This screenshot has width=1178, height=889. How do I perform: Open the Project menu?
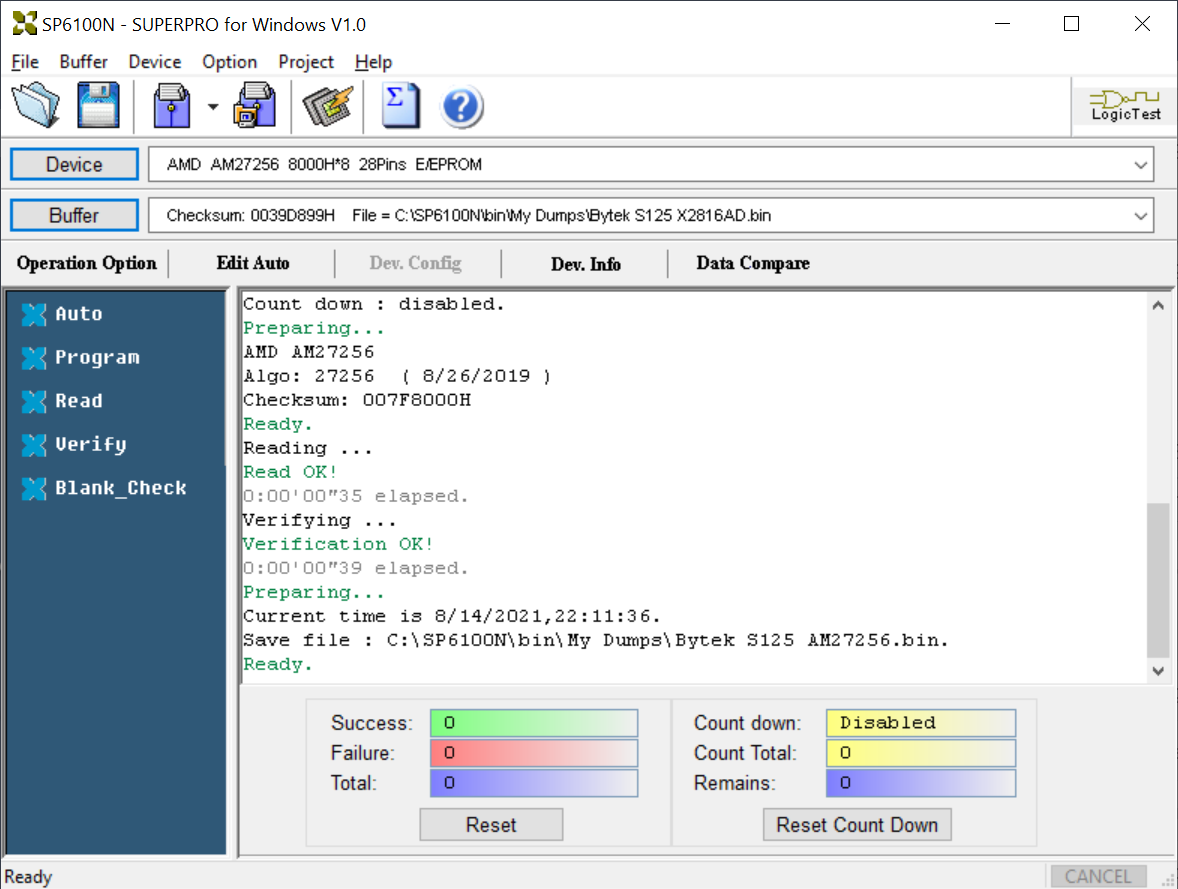click(x=306, y=62)
